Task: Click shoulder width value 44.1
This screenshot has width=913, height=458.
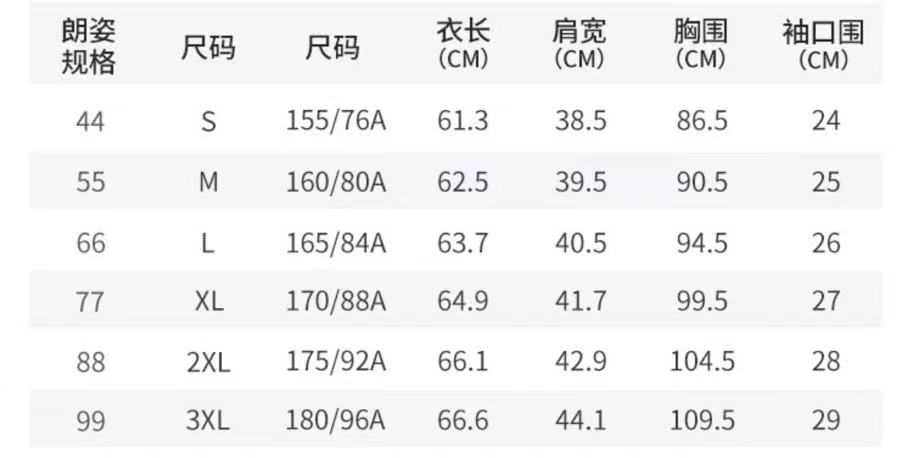Action: tap(580, 420)
